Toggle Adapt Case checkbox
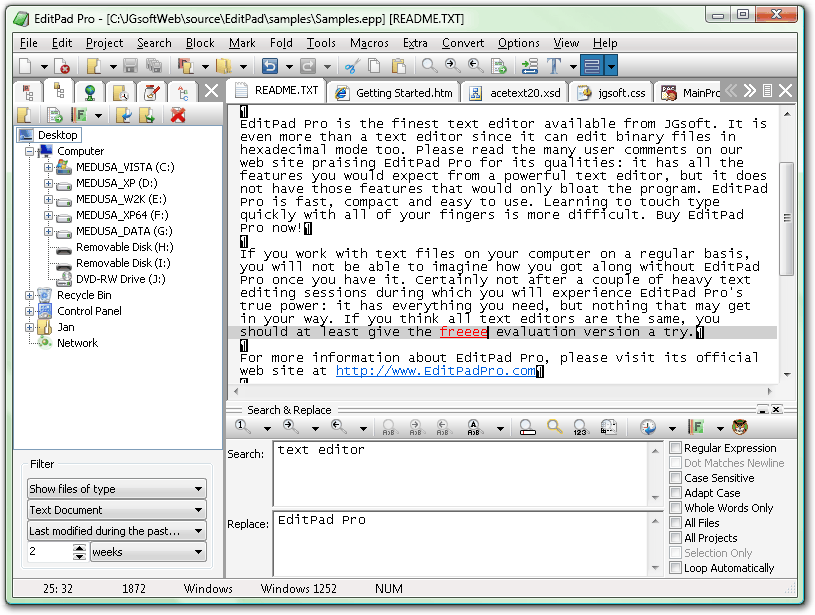 pyautogui.click(x=675, y=493)
